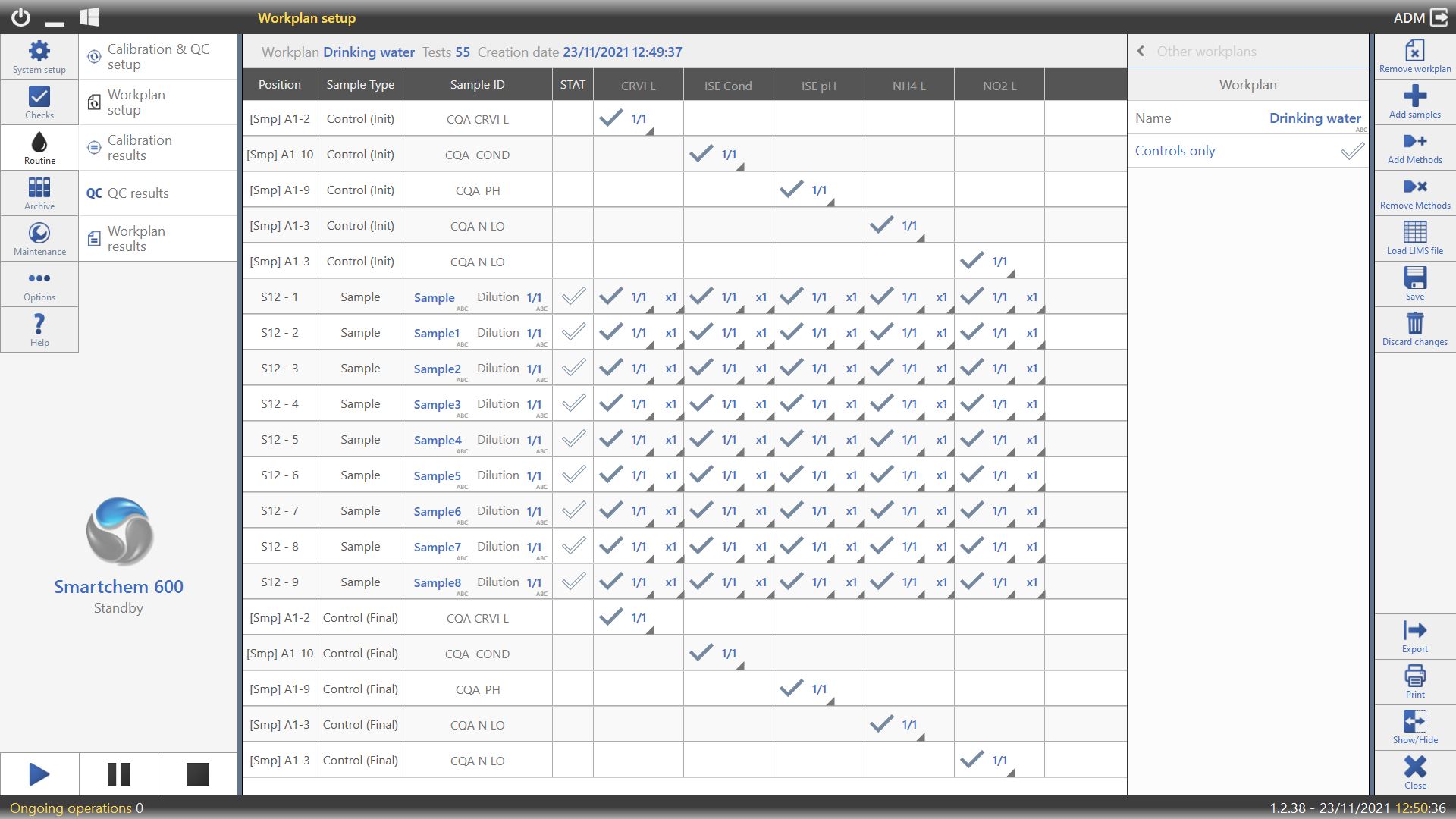Open the Maintenance section
Image resolution: width=1456 pixels, height=819 pixels.
pos(39,238)
